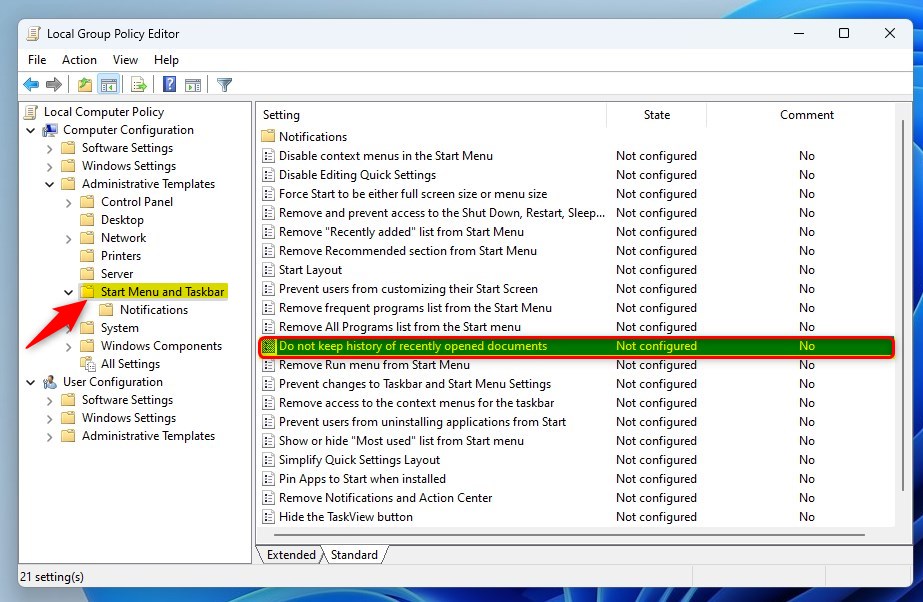Select 'Disable context menus in the Start Menu'
The width and height of the screenshot is (923, 602).
386,156
